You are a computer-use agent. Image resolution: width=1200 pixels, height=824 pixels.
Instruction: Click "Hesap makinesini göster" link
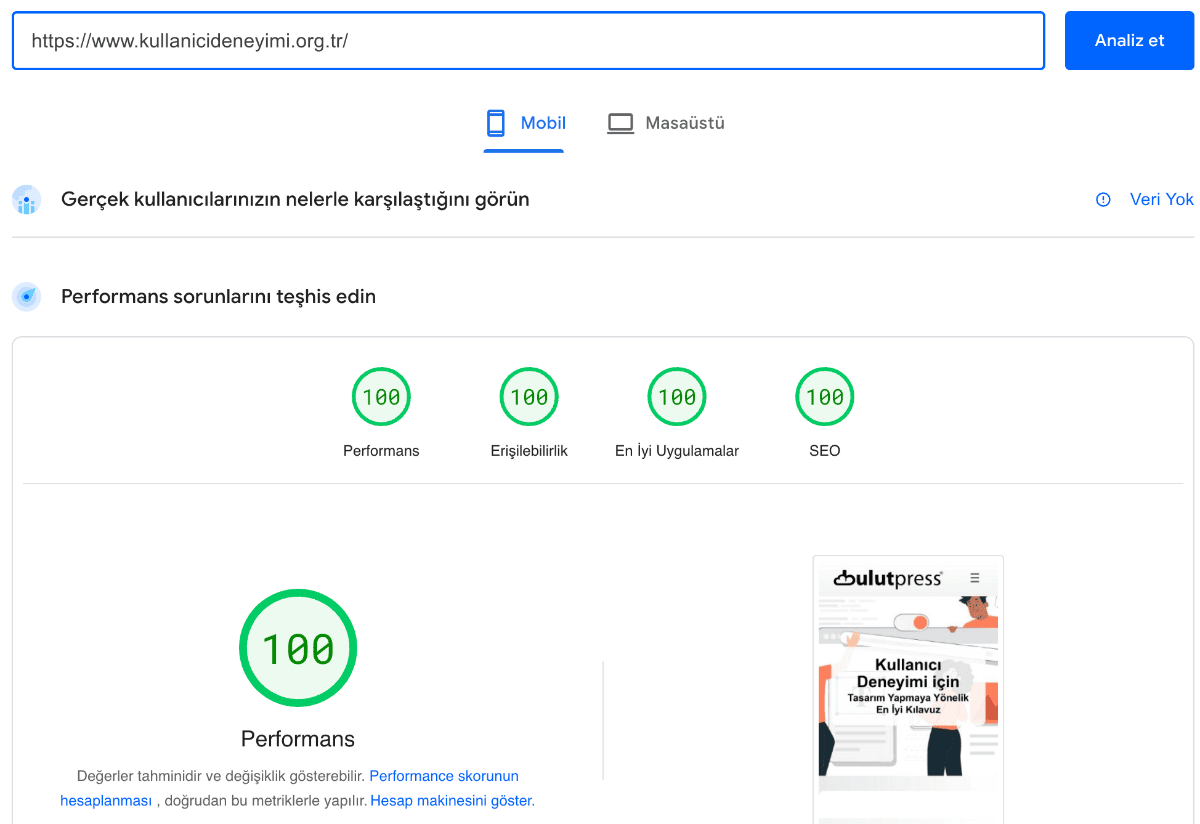[451, 801]
